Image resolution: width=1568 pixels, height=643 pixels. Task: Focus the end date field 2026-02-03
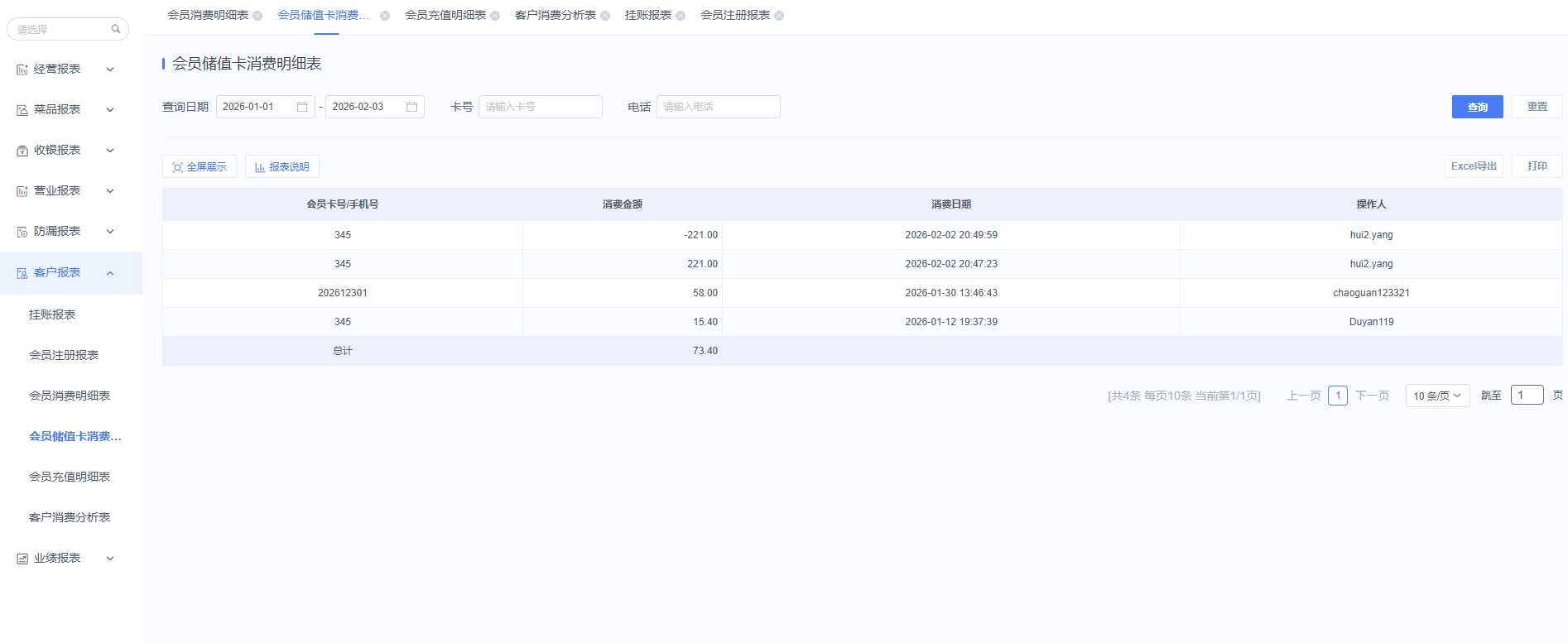(x=375, y=107)
